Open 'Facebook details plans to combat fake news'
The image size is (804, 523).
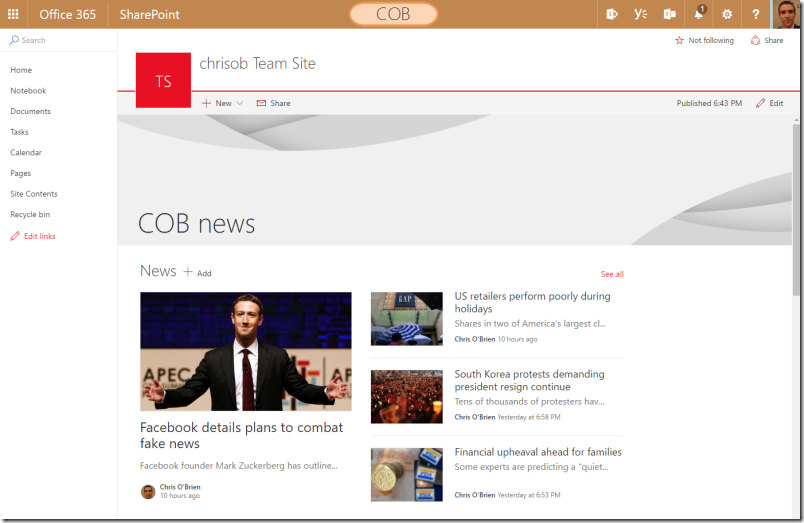pos(242,435)
